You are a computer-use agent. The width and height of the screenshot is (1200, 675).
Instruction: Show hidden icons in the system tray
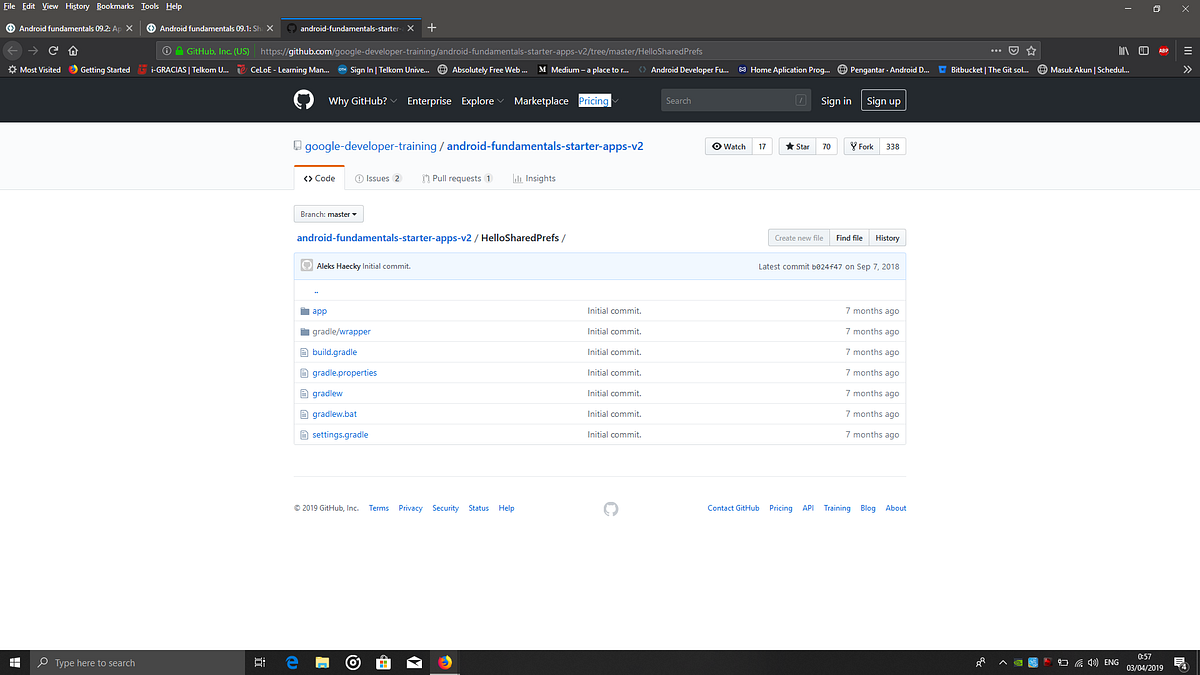click(1003, 661)
